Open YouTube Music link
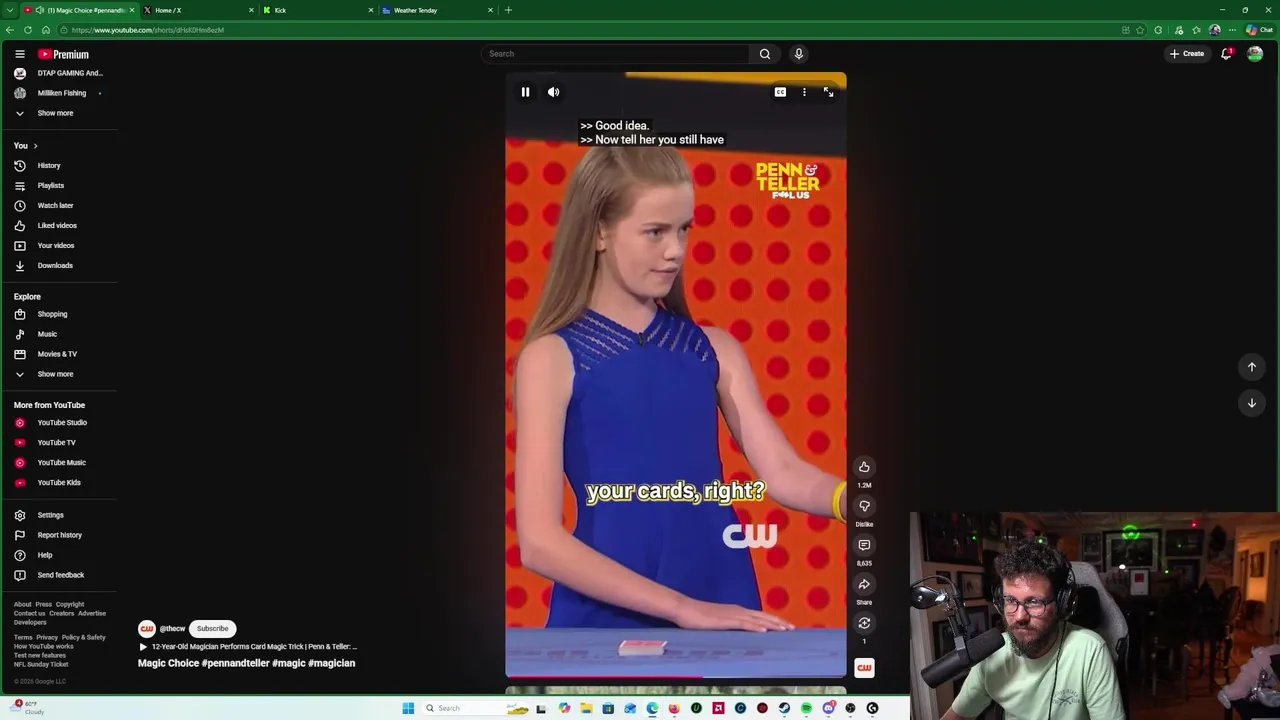This screenshot has height=720, width=1280. click(61, 463)
